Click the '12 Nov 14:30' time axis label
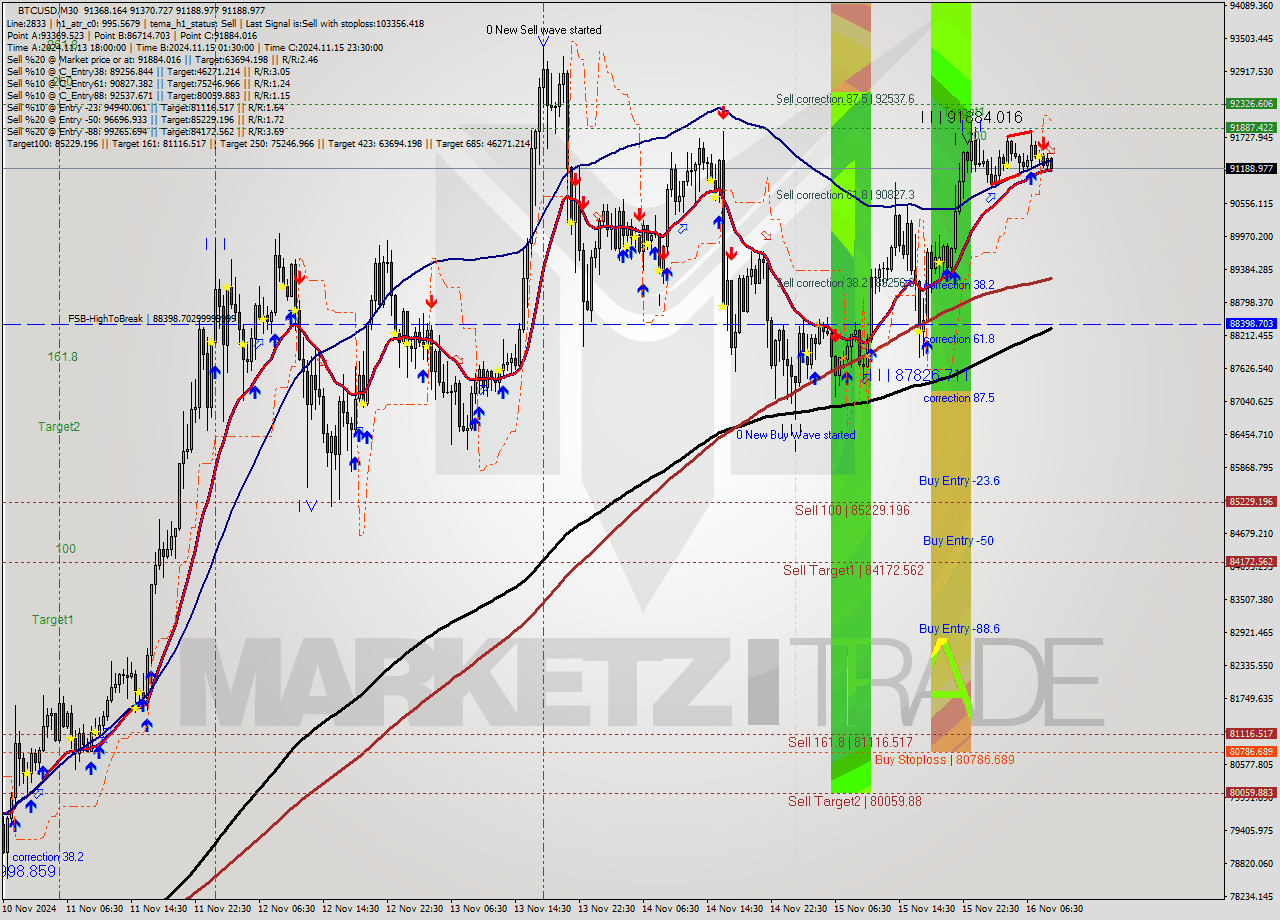This screenshot has height=920, width=1280. click(x=351, y=909)
